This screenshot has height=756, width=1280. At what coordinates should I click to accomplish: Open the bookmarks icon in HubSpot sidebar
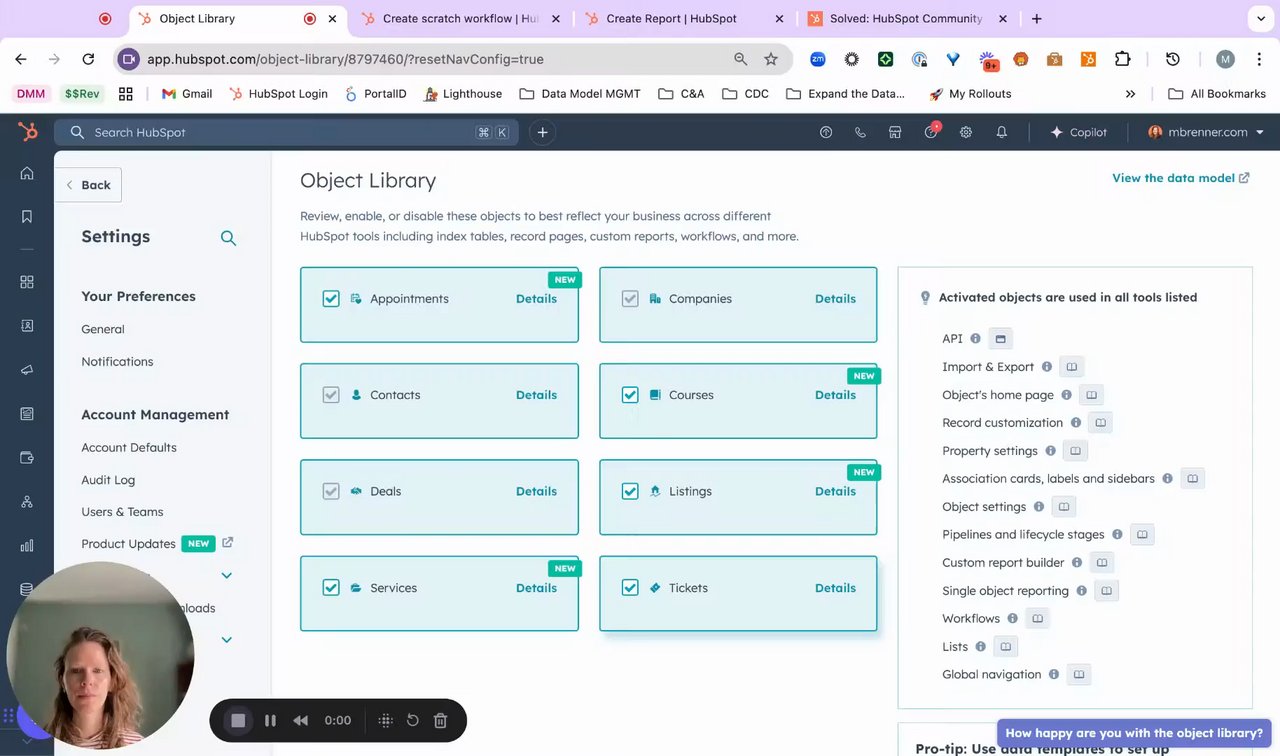click(27, 217)
